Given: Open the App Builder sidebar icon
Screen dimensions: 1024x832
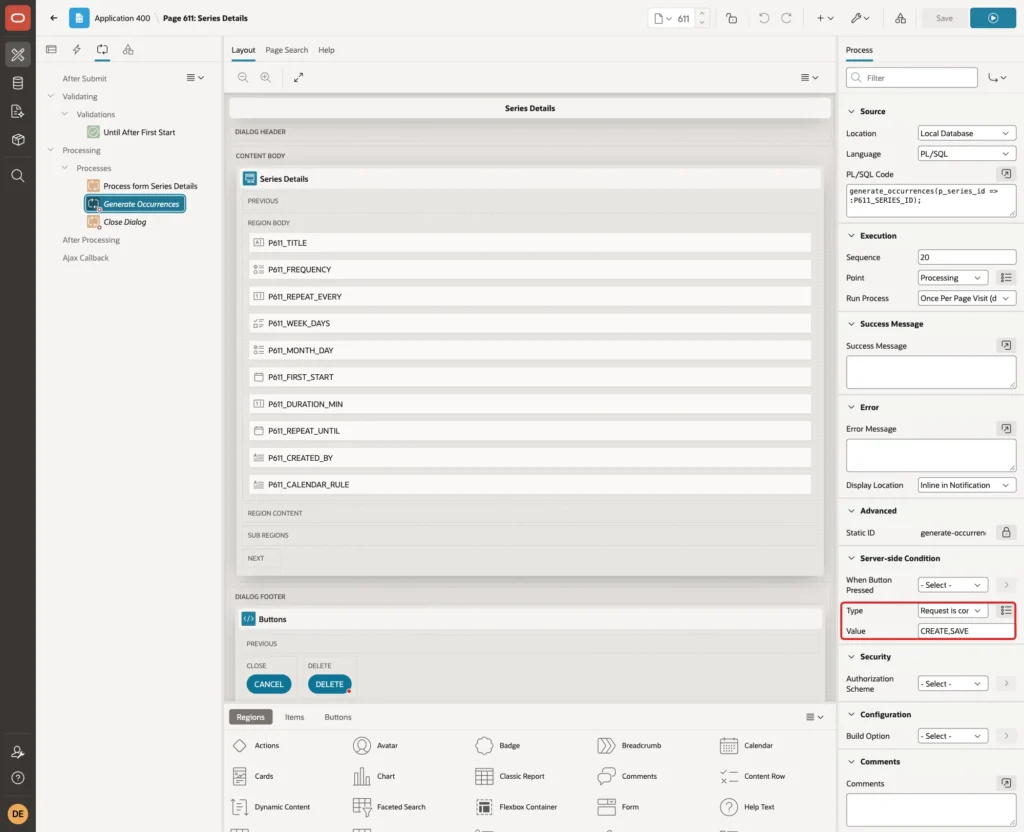Looking at the screenshot, I should tap(18, 55).
